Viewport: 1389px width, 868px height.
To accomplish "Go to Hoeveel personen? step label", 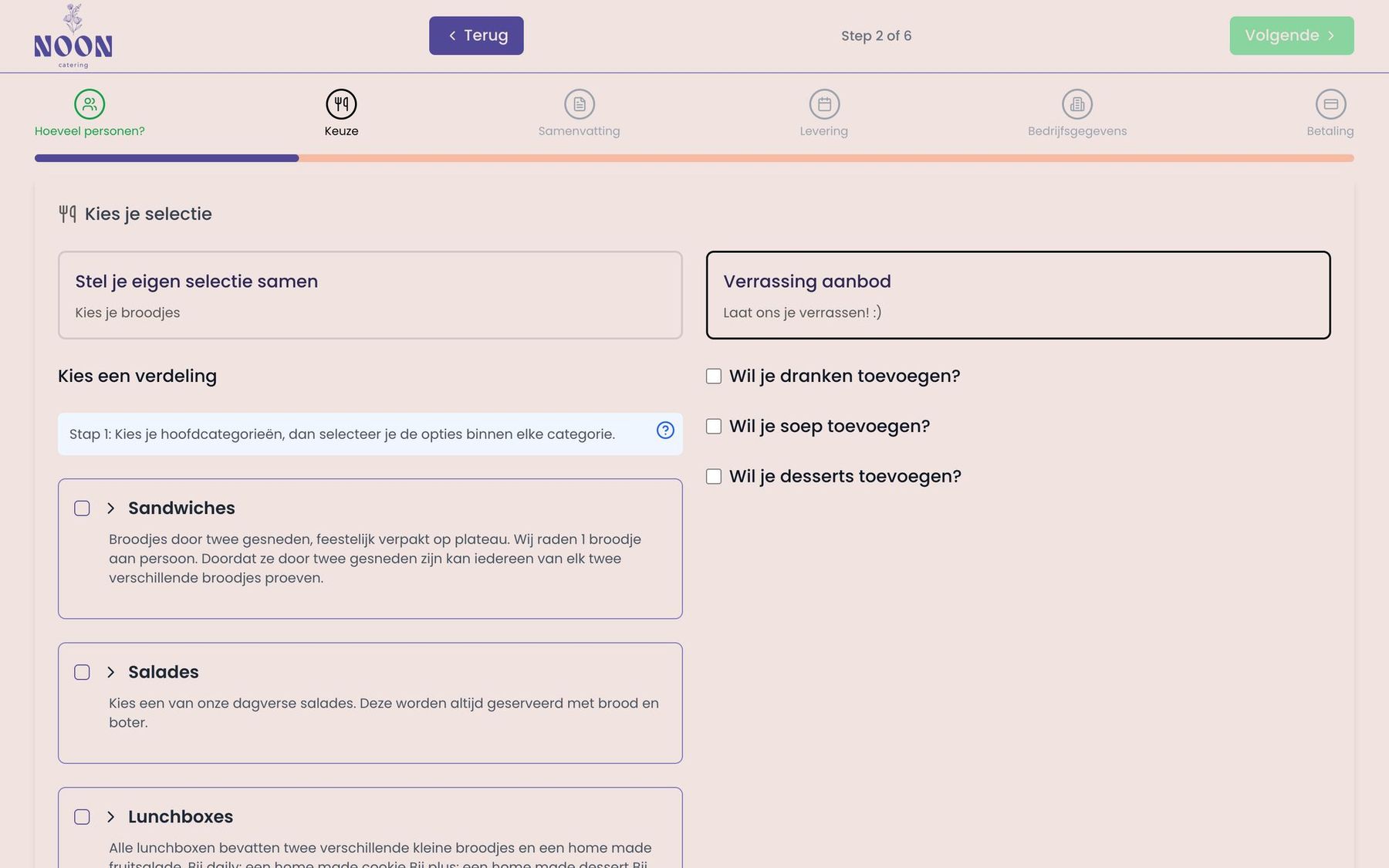I will click(x=90, y=131).
